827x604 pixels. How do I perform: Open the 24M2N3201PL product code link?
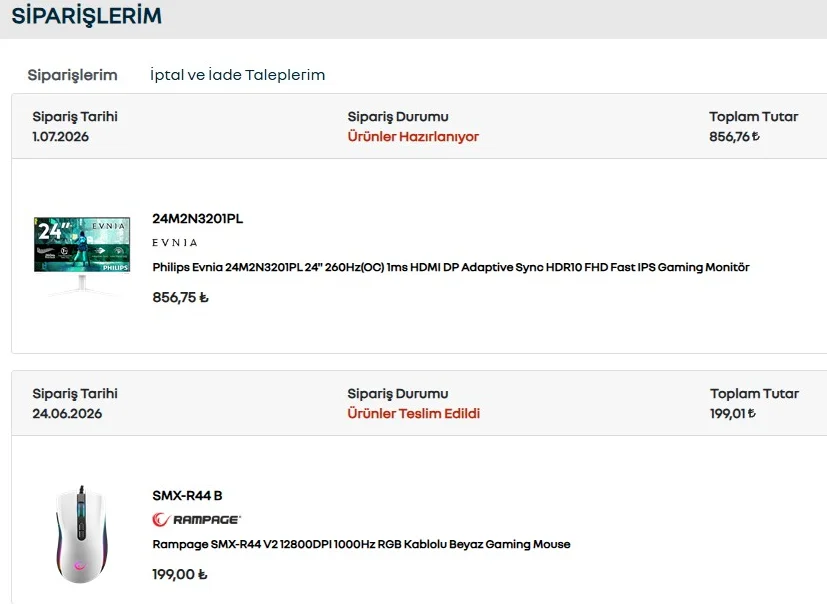pyautogui.click(x=198, y=218)
